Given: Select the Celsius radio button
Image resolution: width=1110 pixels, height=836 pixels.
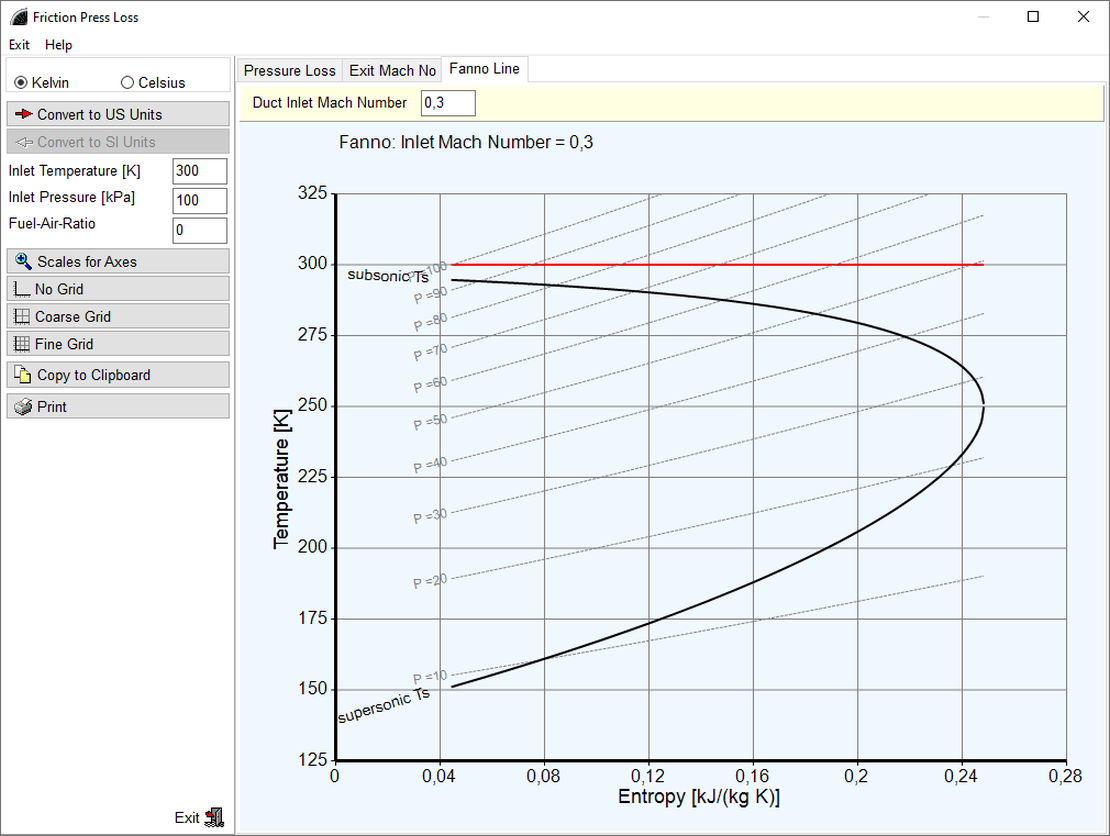Looking at the screenshot, I should click(127, 83).
